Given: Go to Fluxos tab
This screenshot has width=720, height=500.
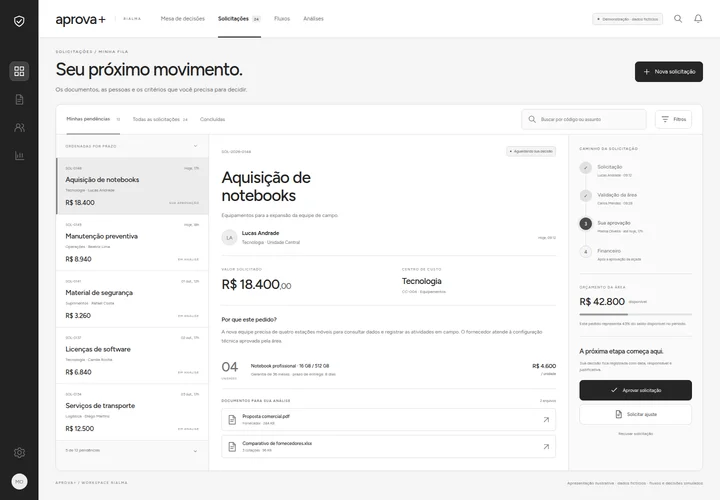Looking at the screenshot, I should (282, 19).
